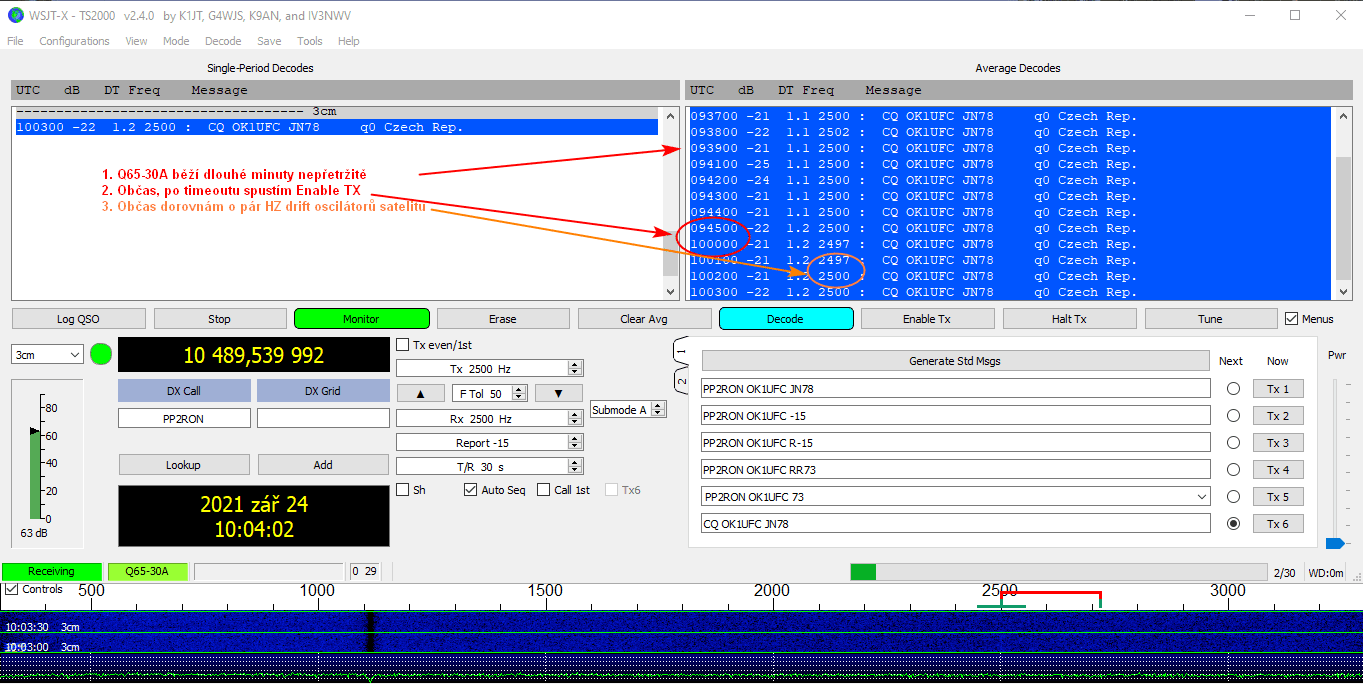Expand the PP2RON OK1UFC 73 message dropdown
The height and width of the screenshot is (684, 1363).
coord(1201,497)
